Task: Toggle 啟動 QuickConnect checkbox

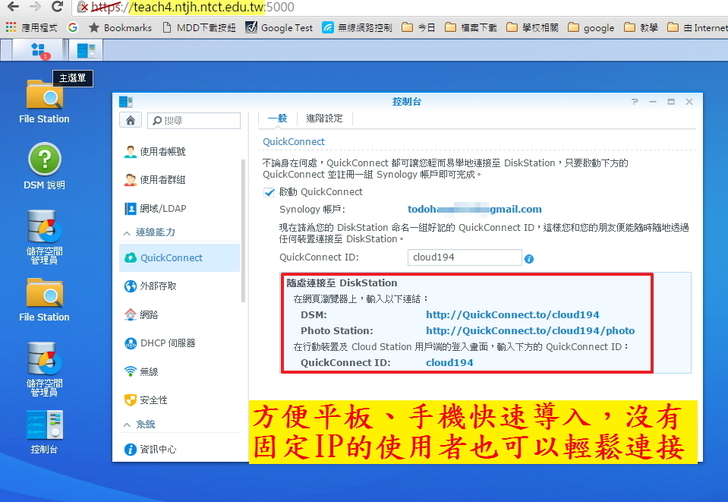Action: pos(269,192)
